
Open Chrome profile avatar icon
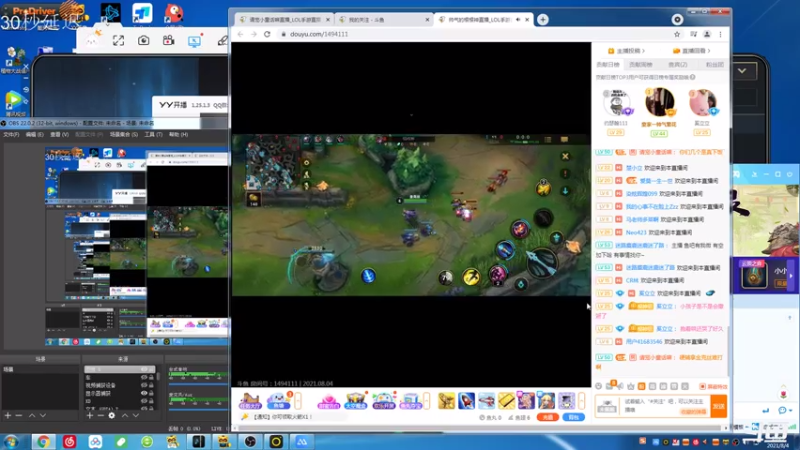pos(707,34)
